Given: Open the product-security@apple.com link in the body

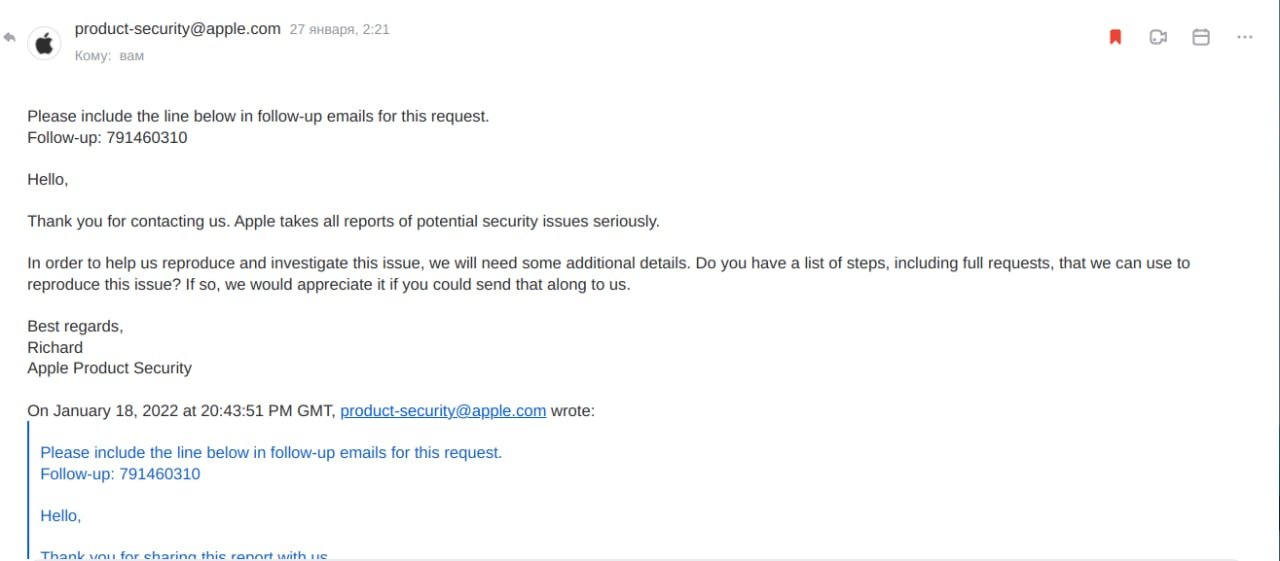Looking at the screenshot, I should [x=443, y=410].
